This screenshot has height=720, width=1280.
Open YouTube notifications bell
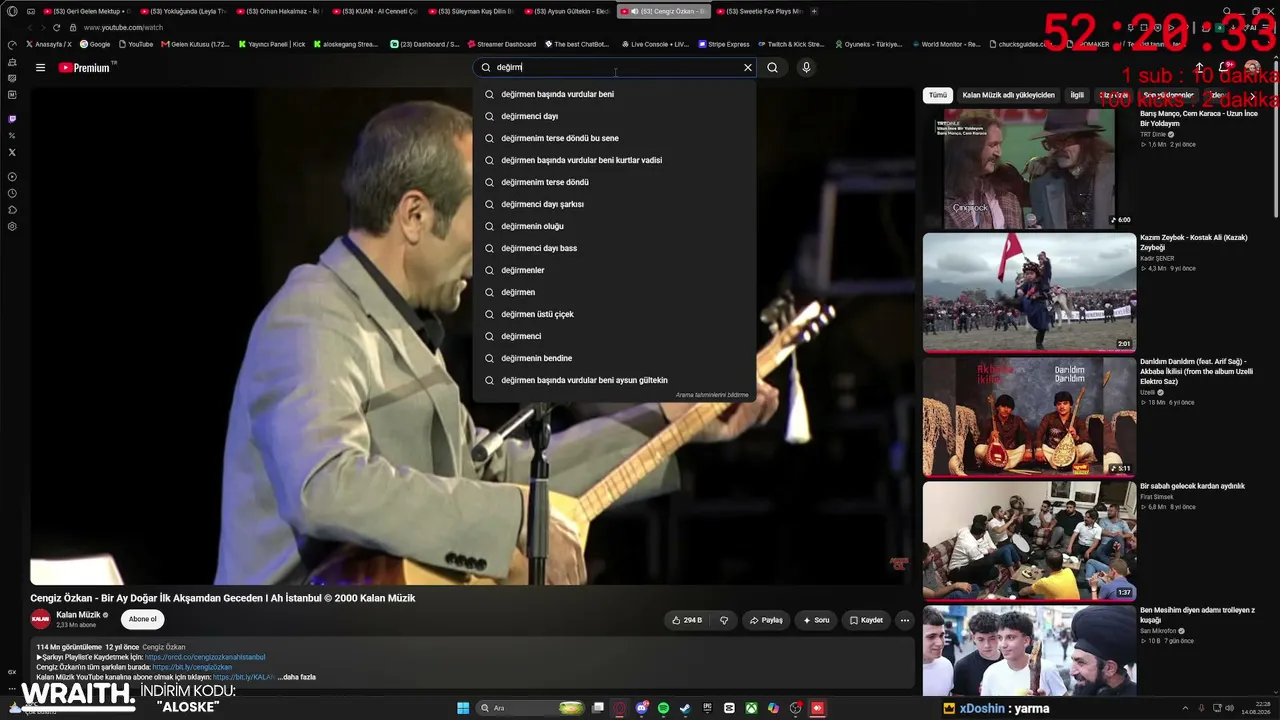click(1224, 68)
